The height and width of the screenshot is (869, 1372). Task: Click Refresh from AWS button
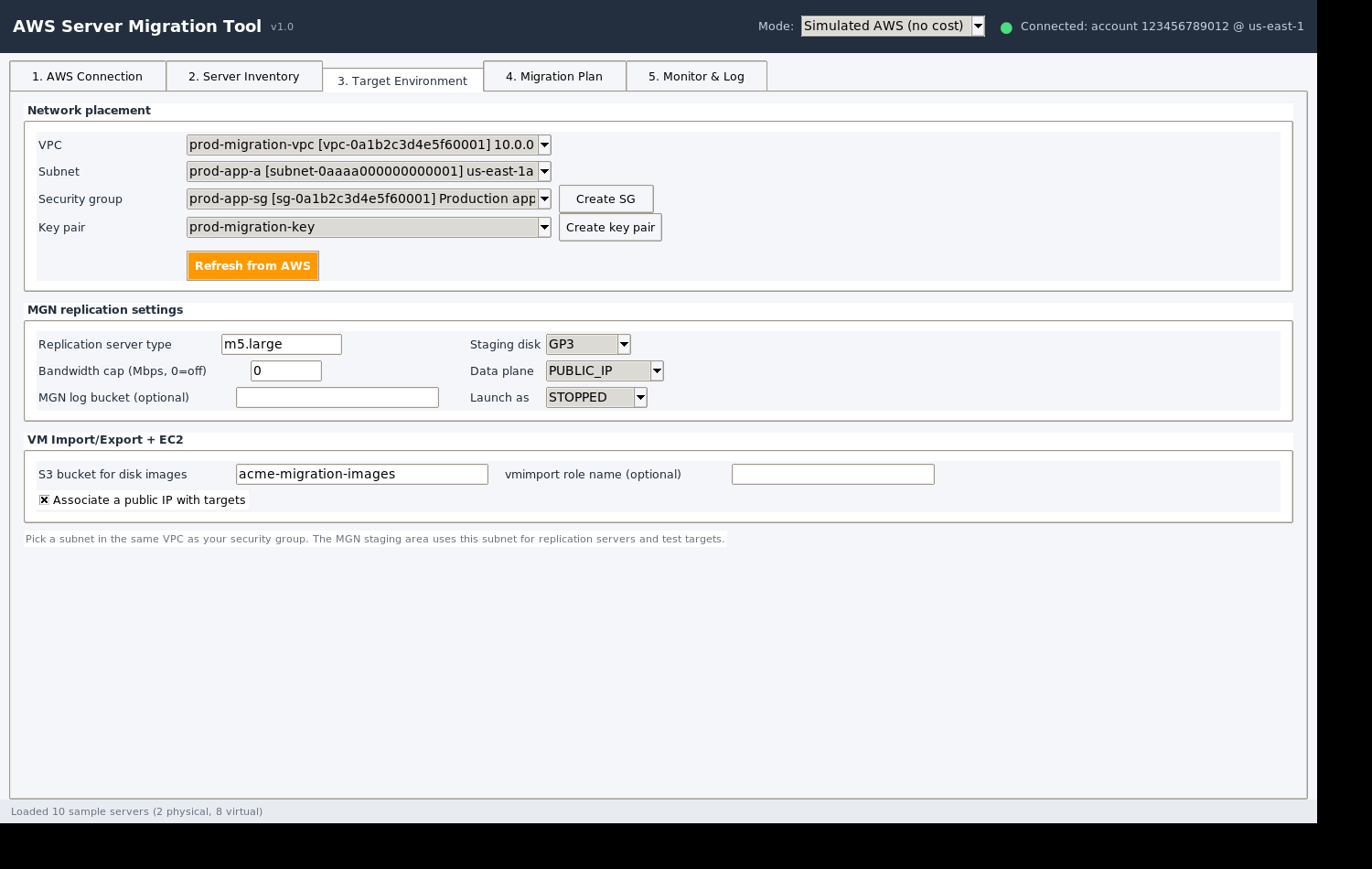tap(252, 265)
